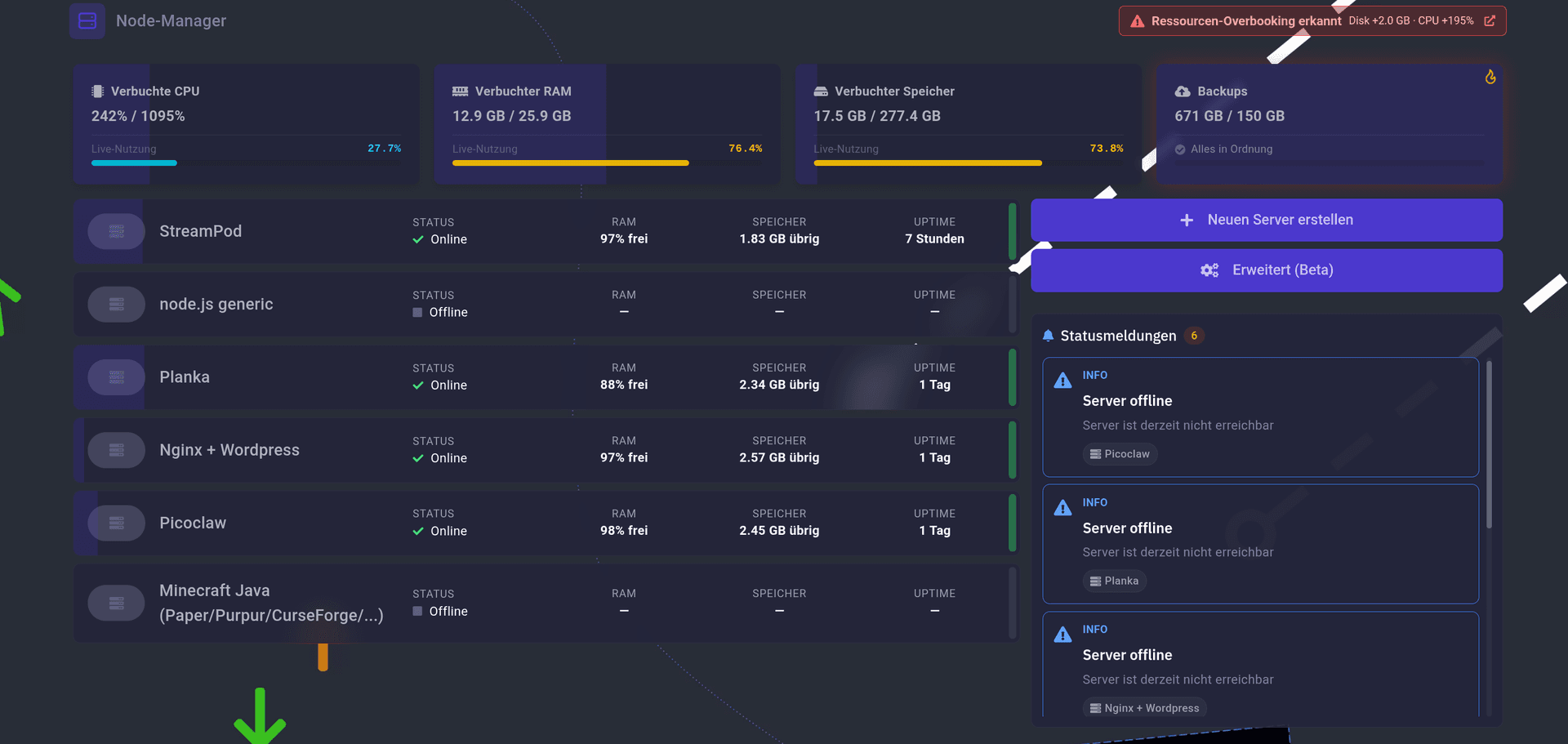
Task: Click the storage drive icon
Action: (821, 91)
